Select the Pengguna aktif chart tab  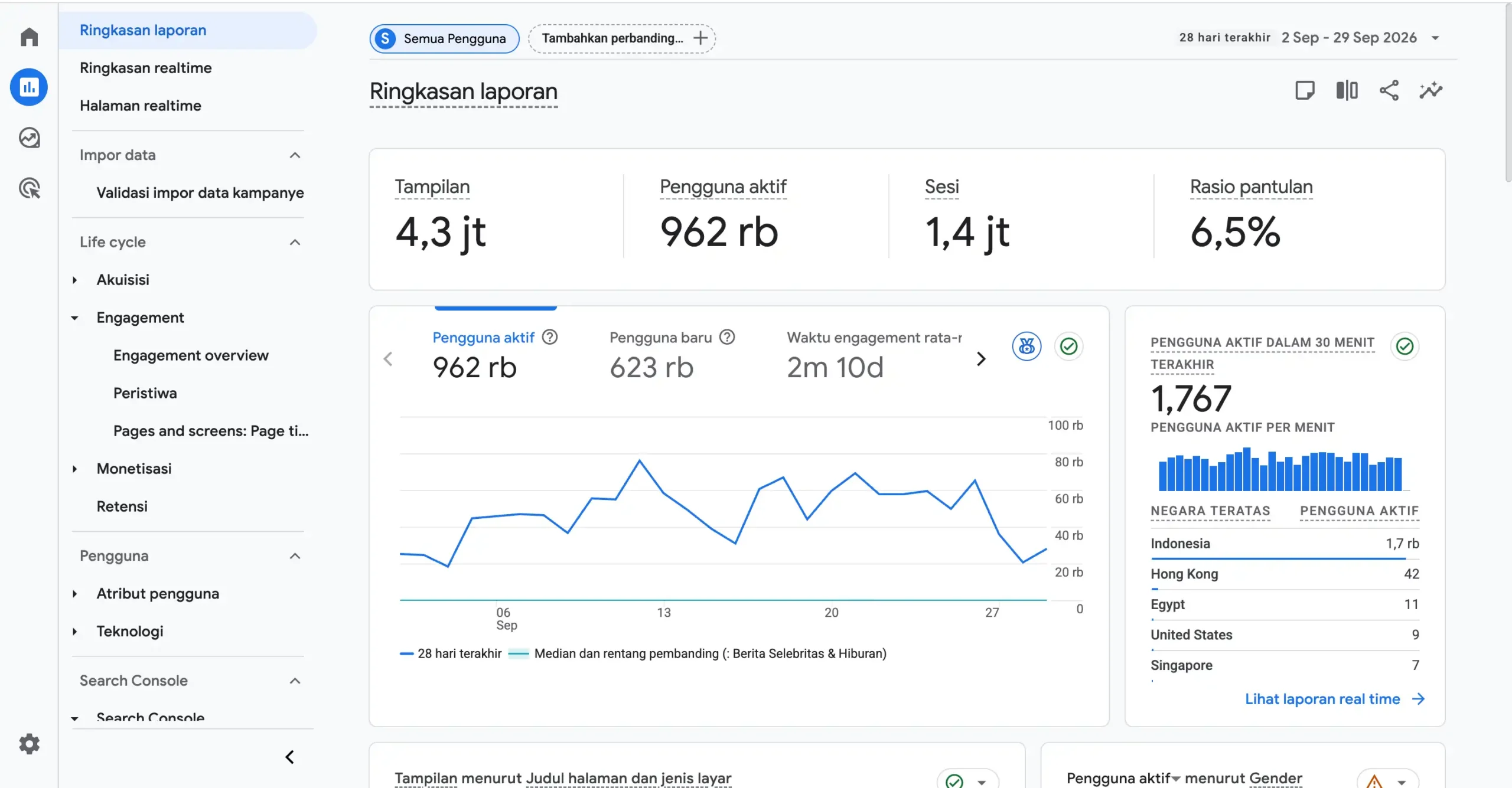pyautogui.click(x=494, y=354)
